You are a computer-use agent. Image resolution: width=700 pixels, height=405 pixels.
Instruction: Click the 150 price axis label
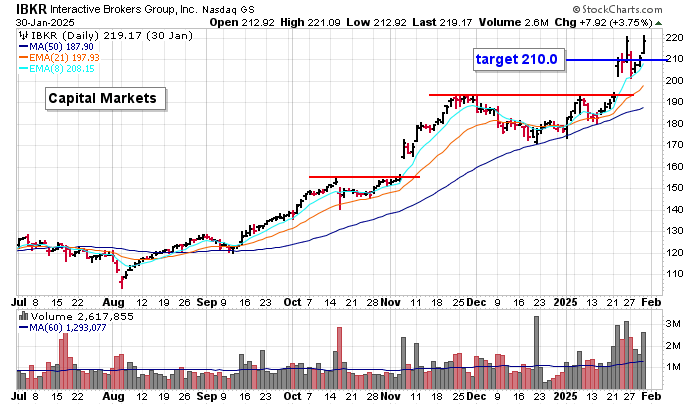click(675, 188)
